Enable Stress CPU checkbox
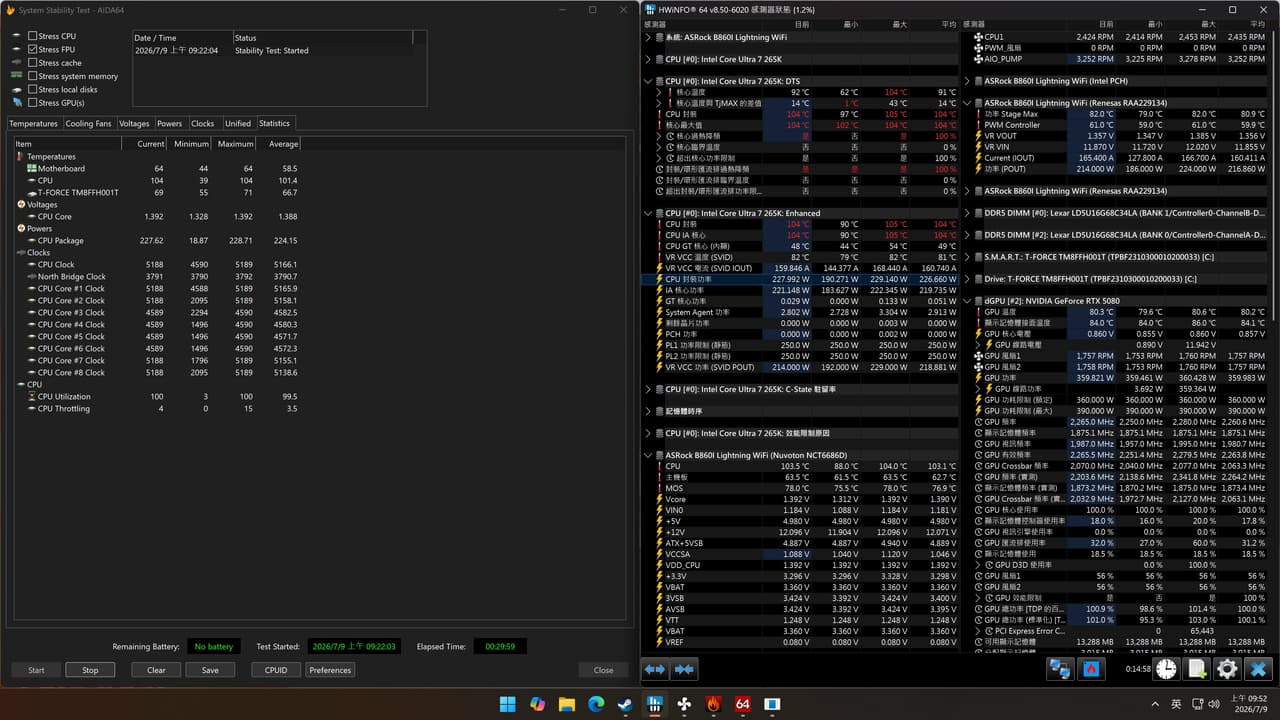The width and height of the screenshot is (1280, 720). tap(33, 36)
